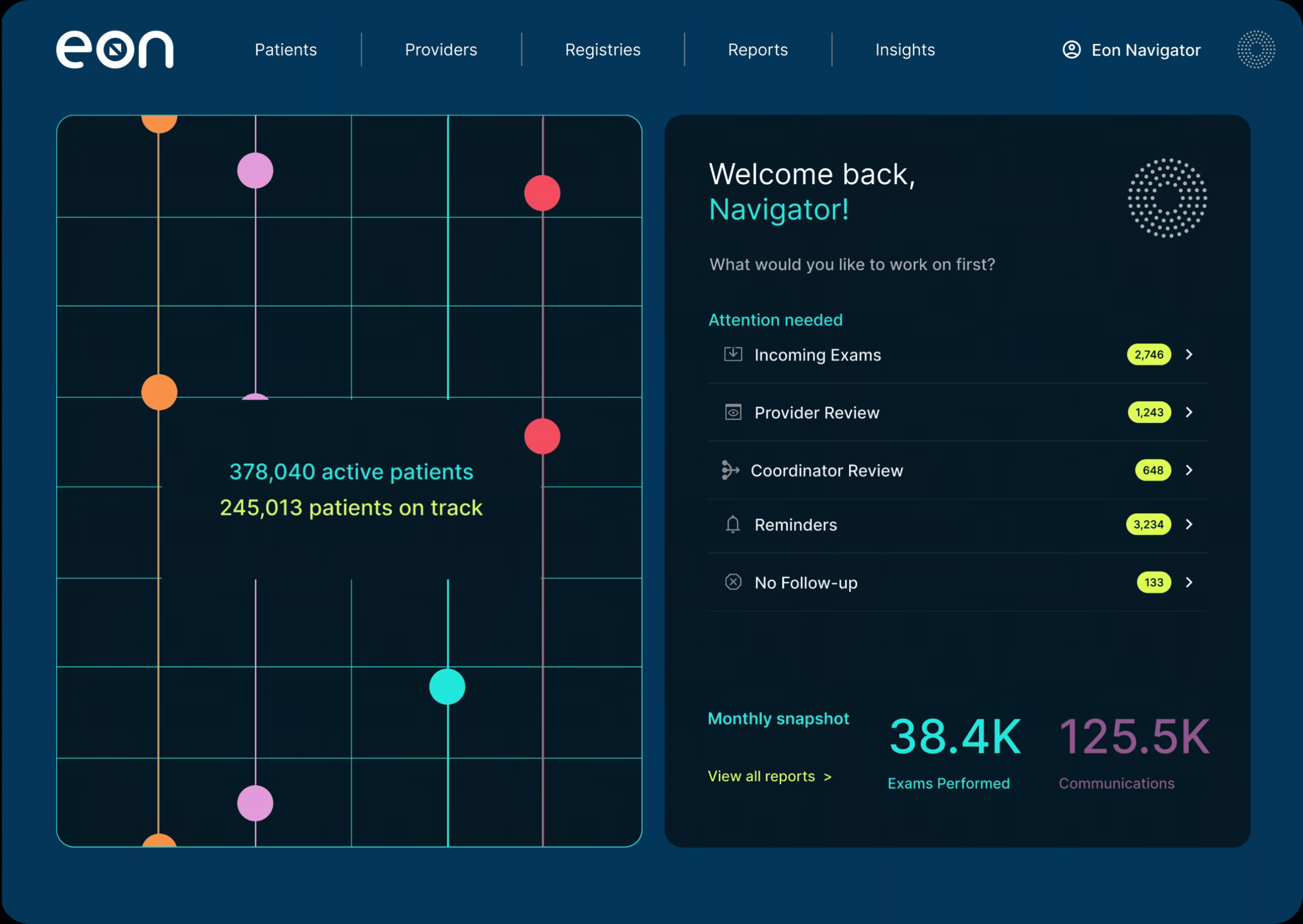Click the cyan dot on the grid chart
This screenshot has height=924, width=1303.
click(x=447, y=687)
